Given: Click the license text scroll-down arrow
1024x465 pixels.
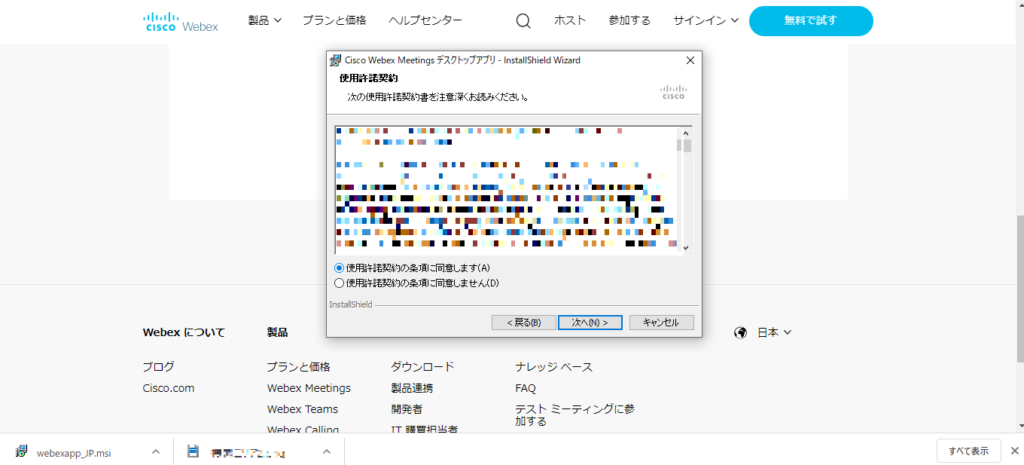Looking at the screenshot, I should [685, 248].
